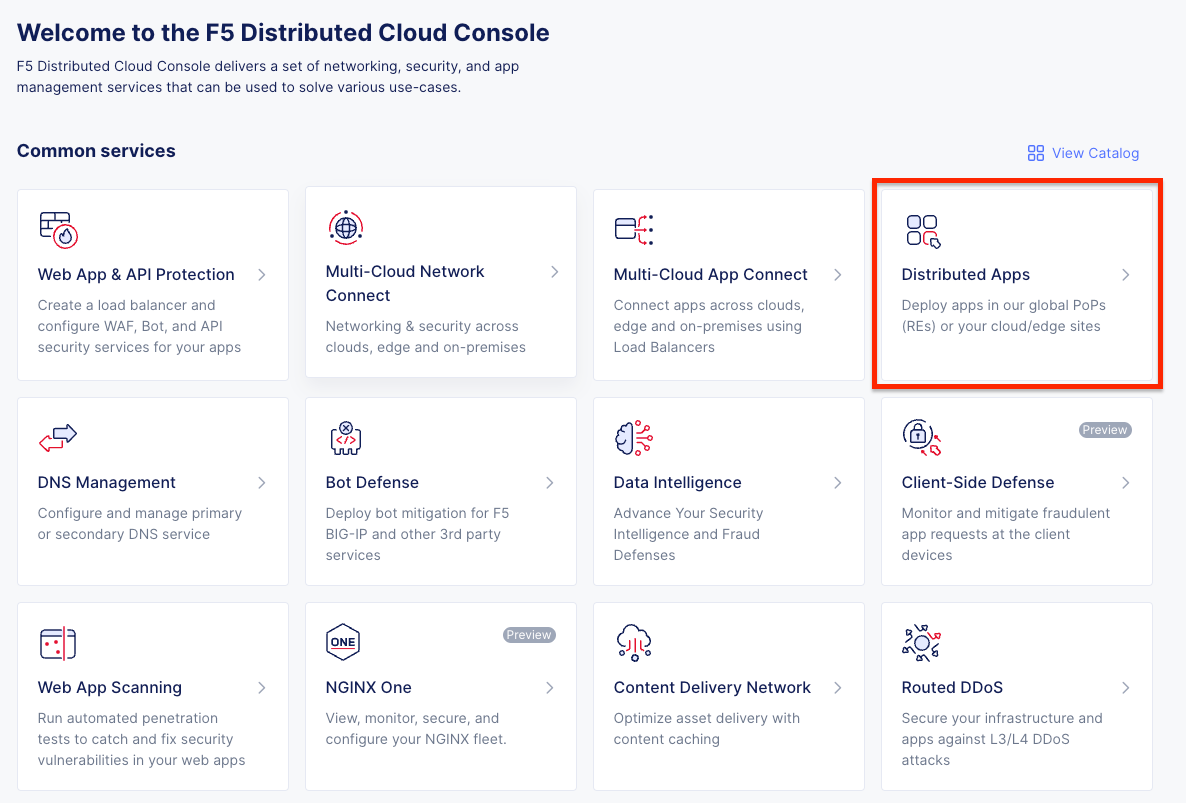Click the Data Intelligence brain icon
Screen dimensions: 1186x803
633,437
